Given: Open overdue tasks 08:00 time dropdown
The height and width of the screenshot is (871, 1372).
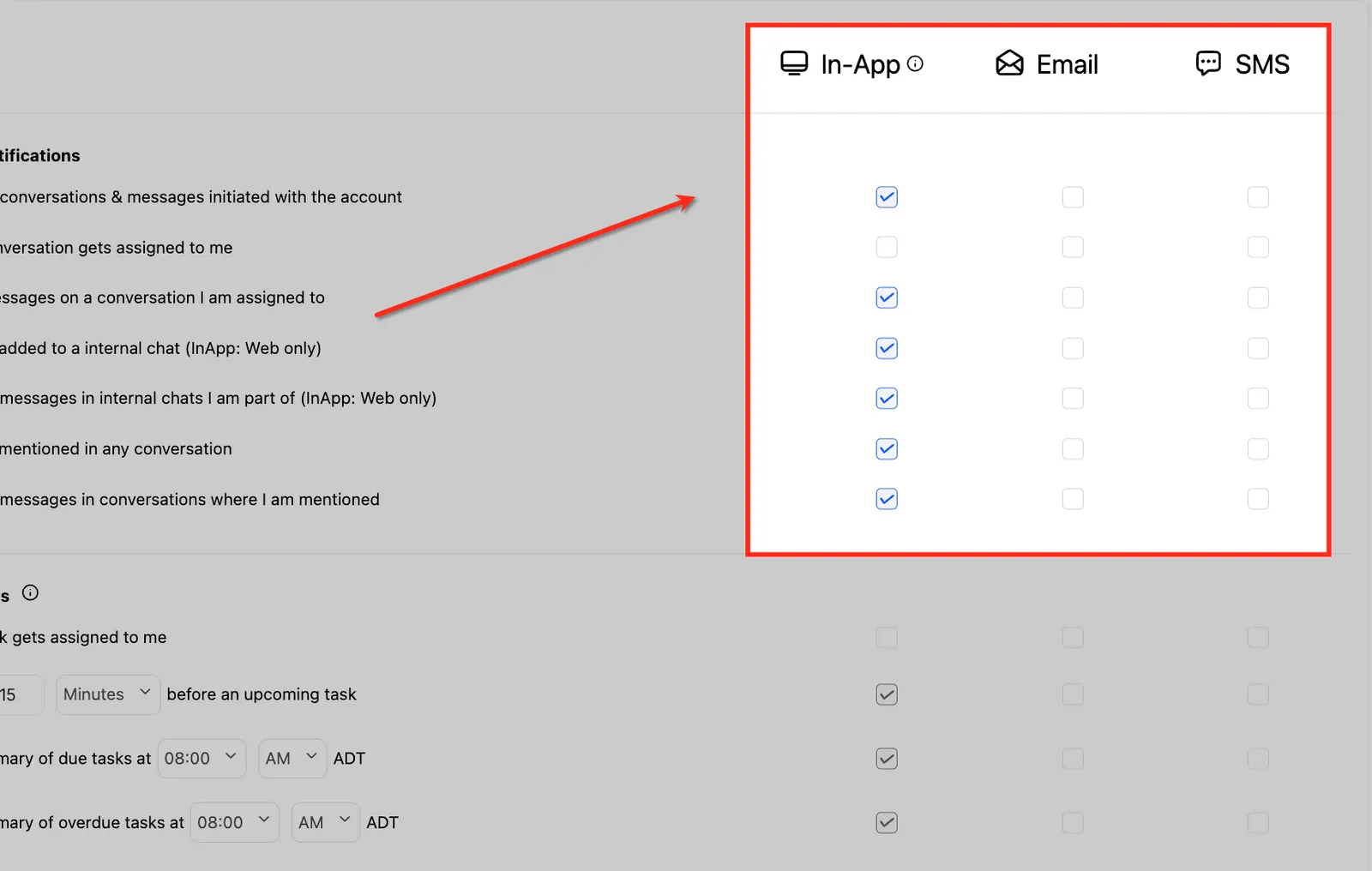Looking at the screenshot, I should click(x=235, y=823).
